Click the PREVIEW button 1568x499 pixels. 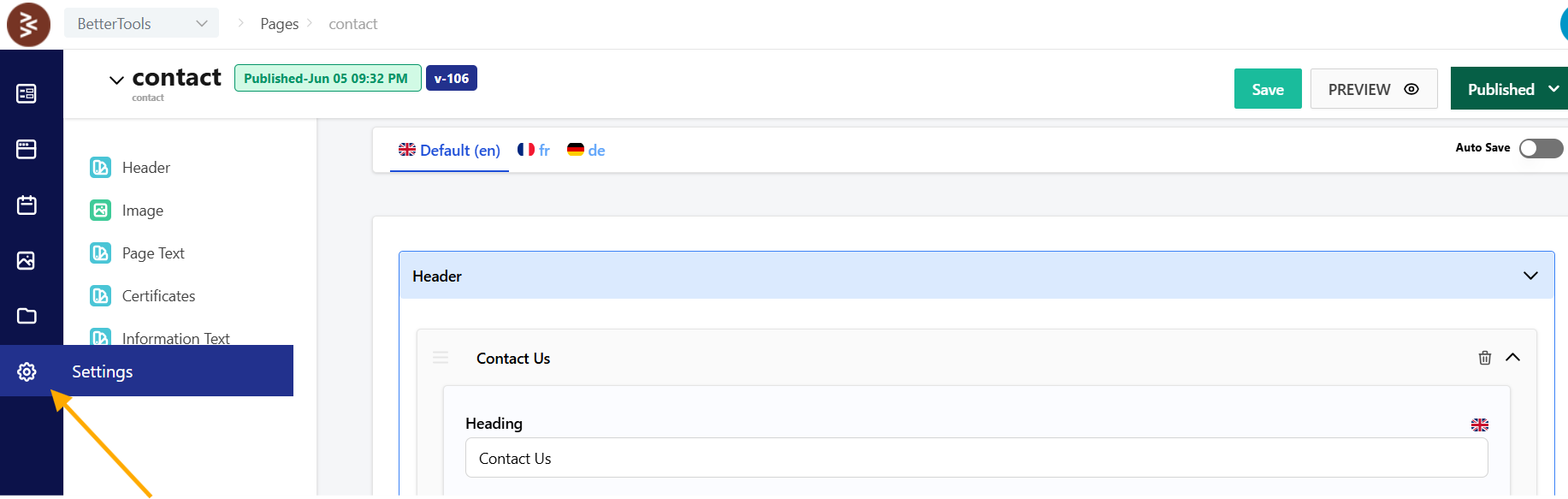pos(1373,89)
